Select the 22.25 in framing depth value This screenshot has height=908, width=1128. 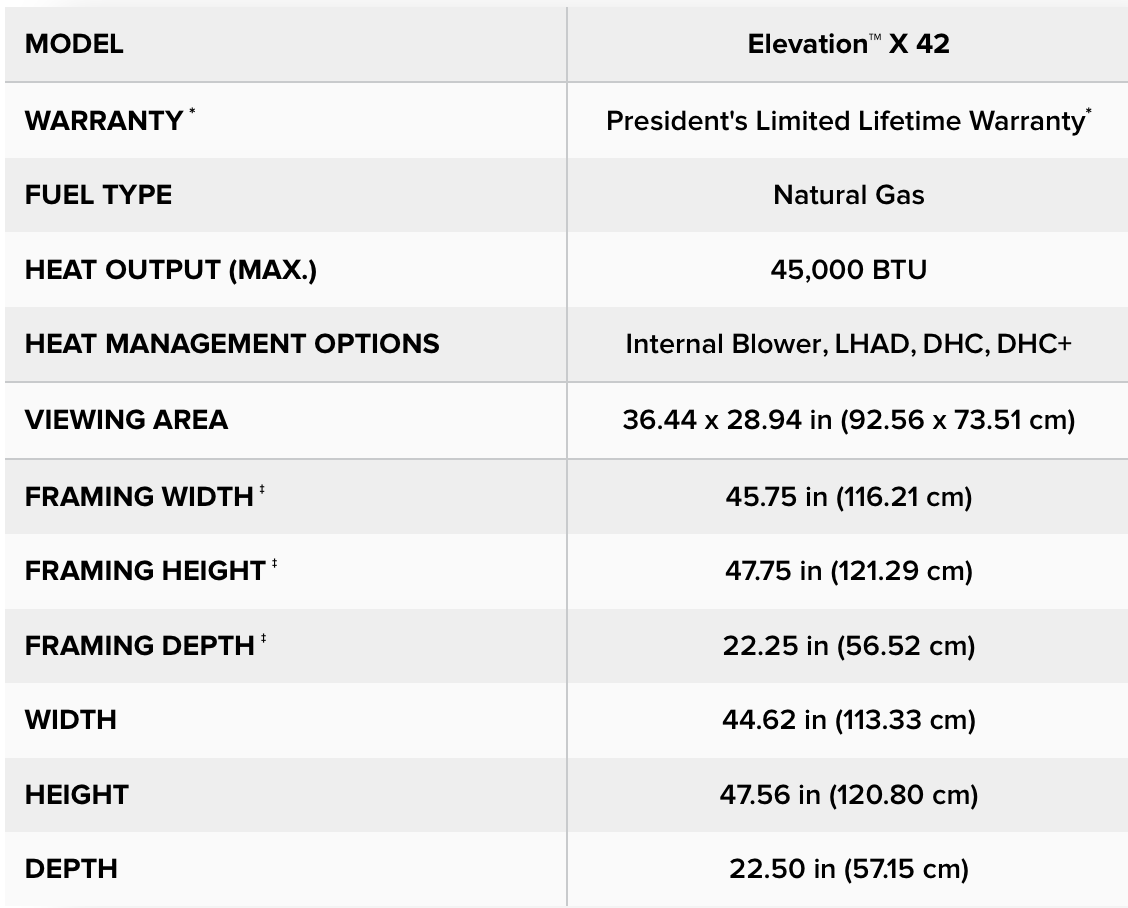pos(848,645)
